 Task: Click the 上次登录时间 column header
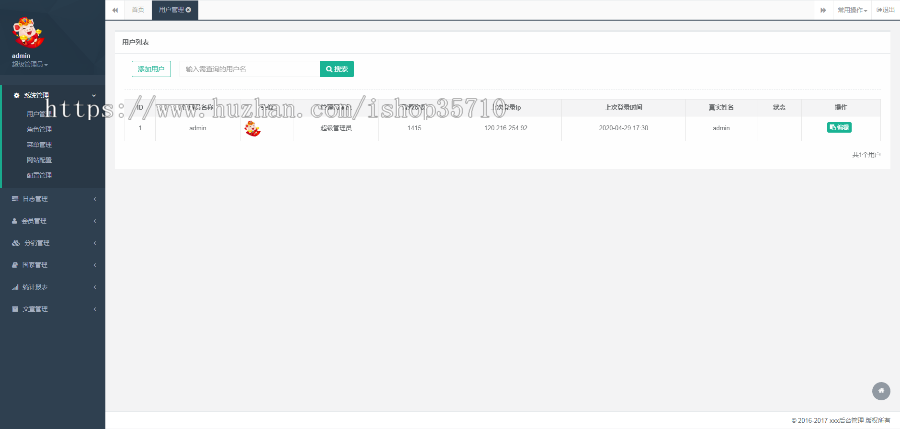[x=623, y=107]
